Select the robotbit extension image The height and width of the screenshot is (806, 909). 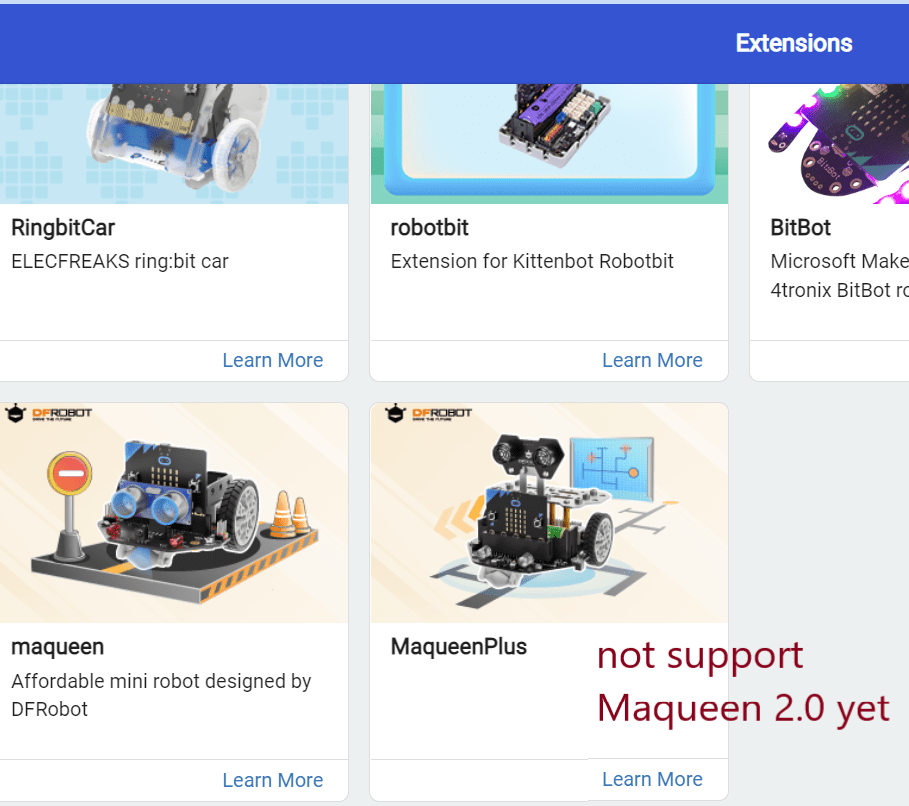(549, 144)
